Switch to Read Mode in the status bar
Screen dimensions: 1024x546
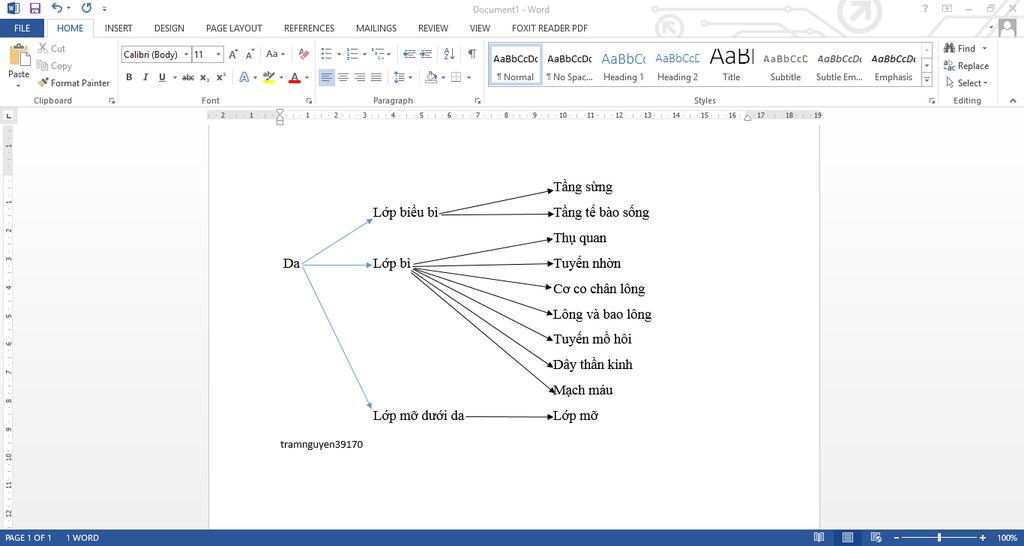(819, 538)
